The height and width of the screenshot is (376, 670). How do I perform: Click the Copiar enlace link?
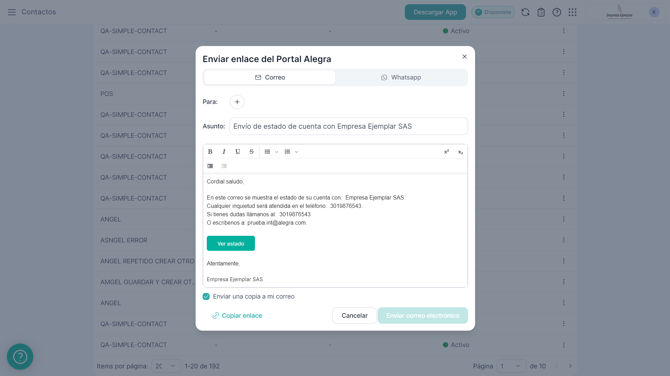pyautogui.click(x=237, y=315)
